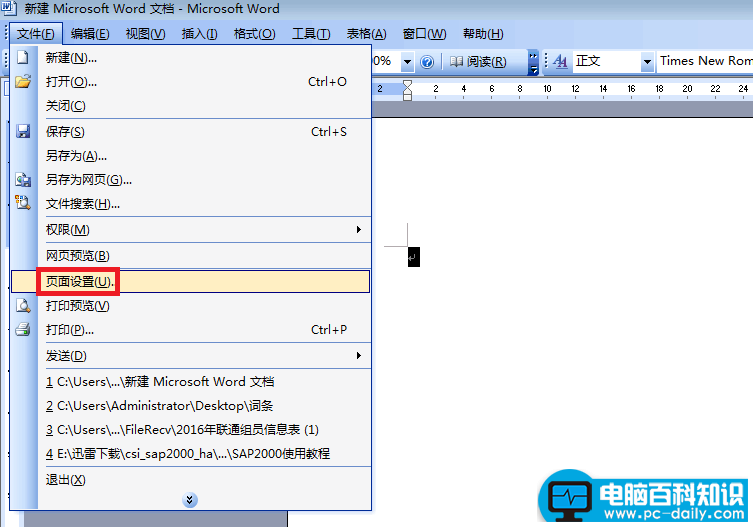The height and width of the screenshot is (527, 753).
Task: Select 另存为(A)... menu item
Action: click(x=191, y=156)
